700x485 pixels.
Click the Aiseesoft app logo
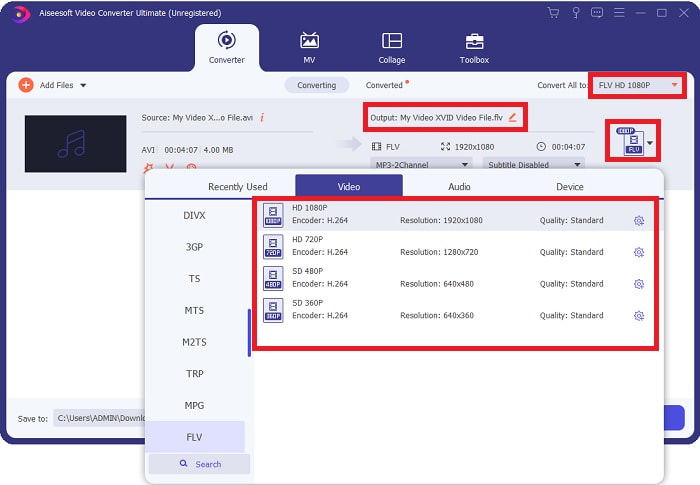coord(20,14)
